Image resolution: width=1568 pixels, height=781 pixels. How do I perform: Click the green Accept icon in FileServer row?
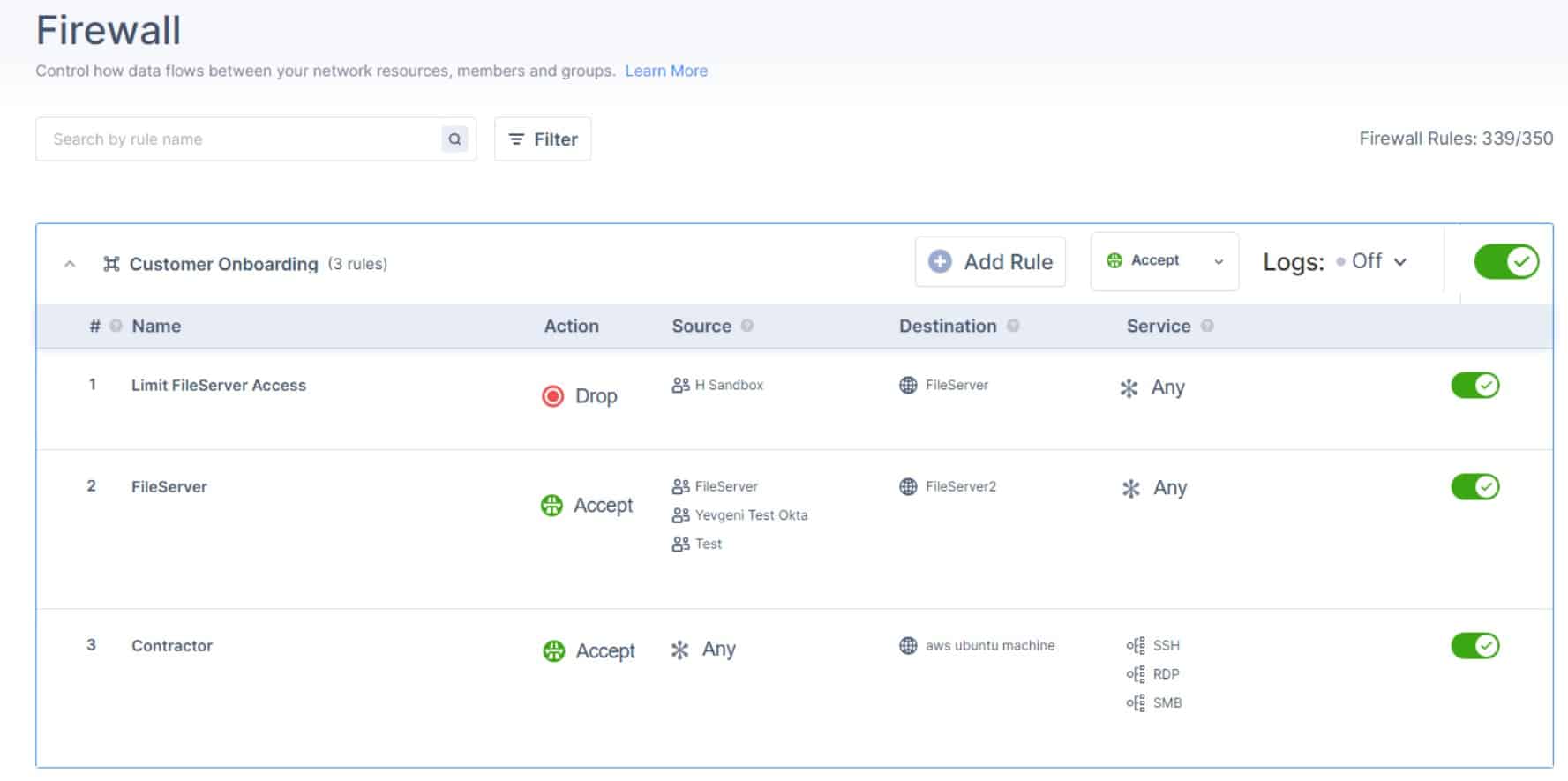[x=551, y=506]
